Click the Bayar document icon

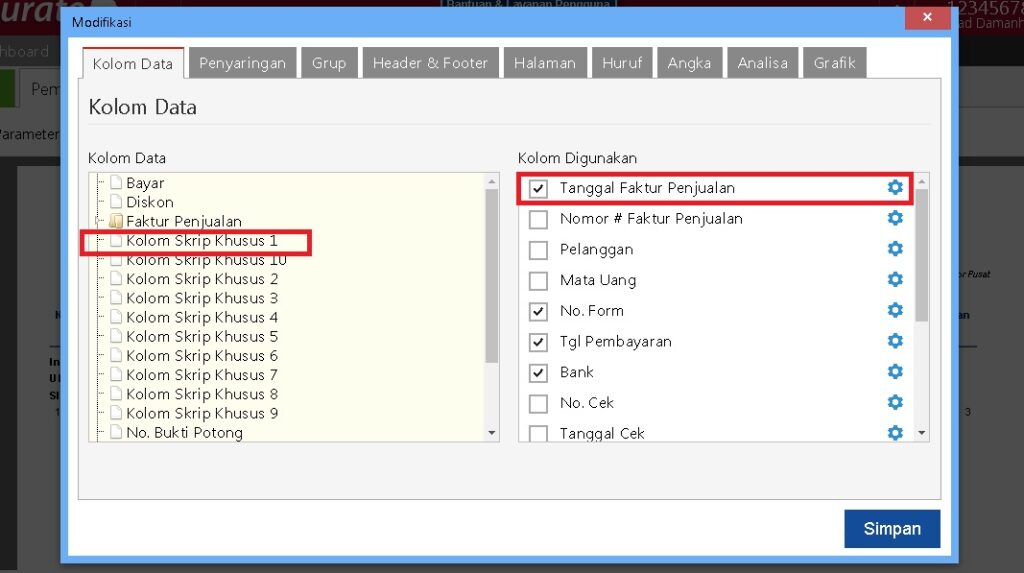(116, 182)
